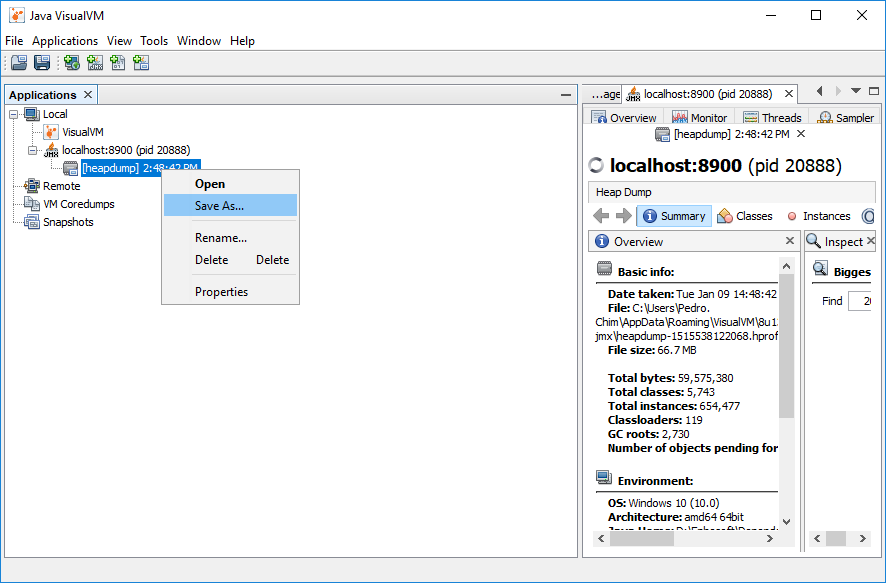This screenshot has width=886, height=583.
Task: Close the Applications panel tab
Action: 88,94
